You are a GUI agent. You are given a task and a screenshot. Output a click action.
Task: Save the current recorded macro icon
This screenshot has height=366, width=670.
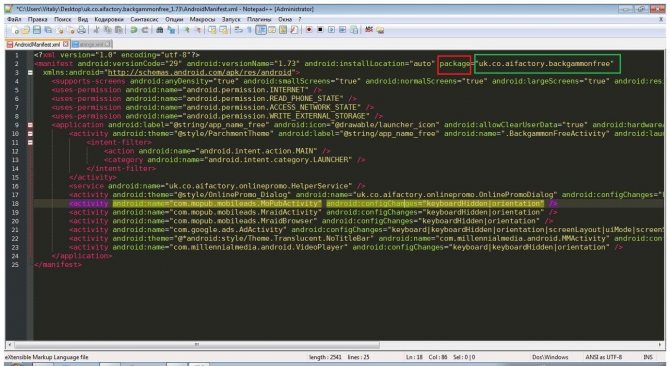pos(354,30)
